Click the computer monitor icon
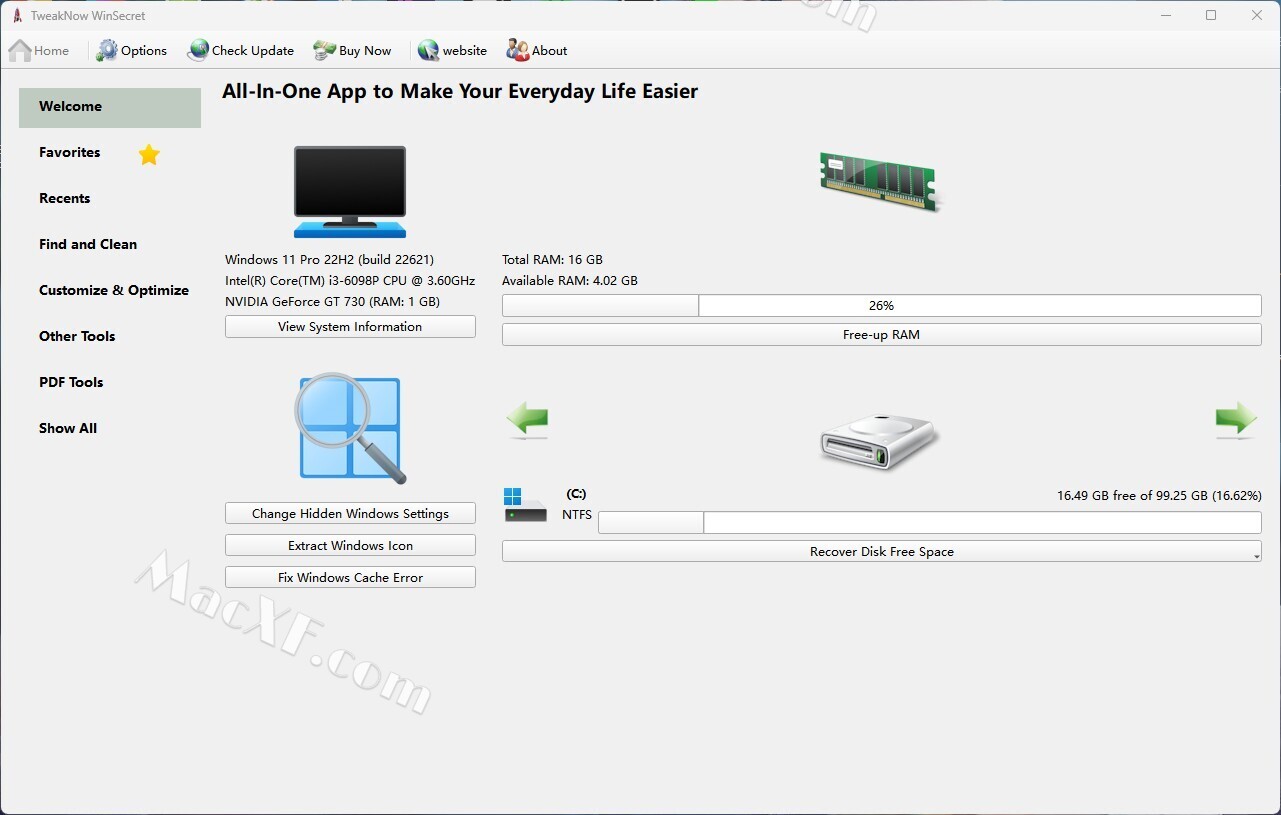1281x815 pixels. point(350,191)
